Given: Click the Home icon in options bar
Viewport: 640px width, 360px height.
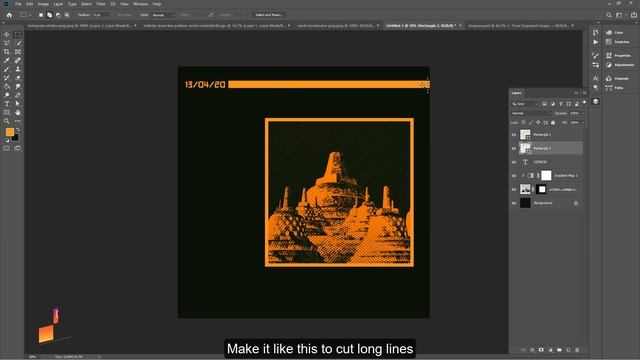Looking at the screenshot, I should 9,15.
